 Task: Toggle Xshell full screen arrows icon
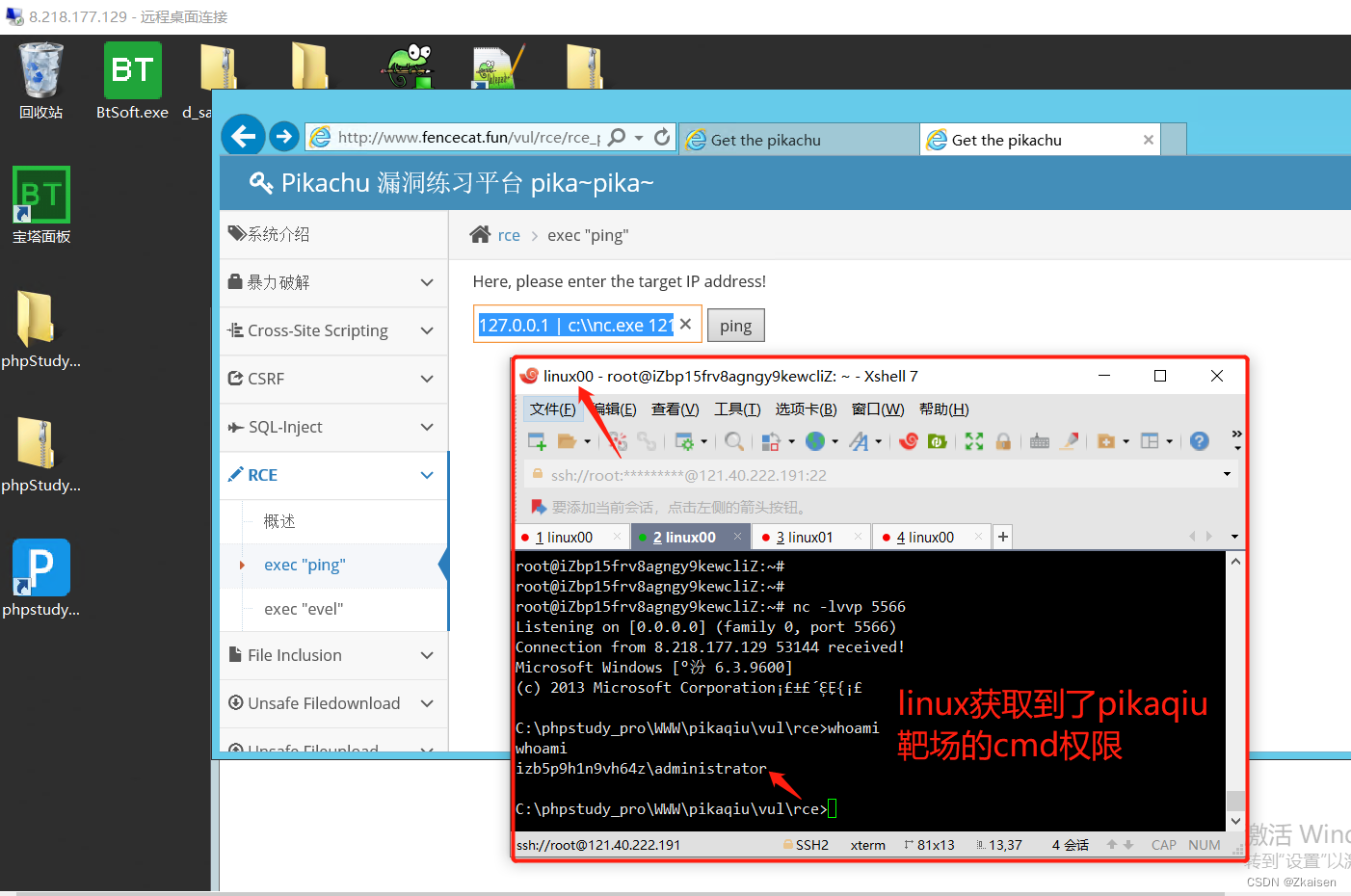[x=974, y=441]
